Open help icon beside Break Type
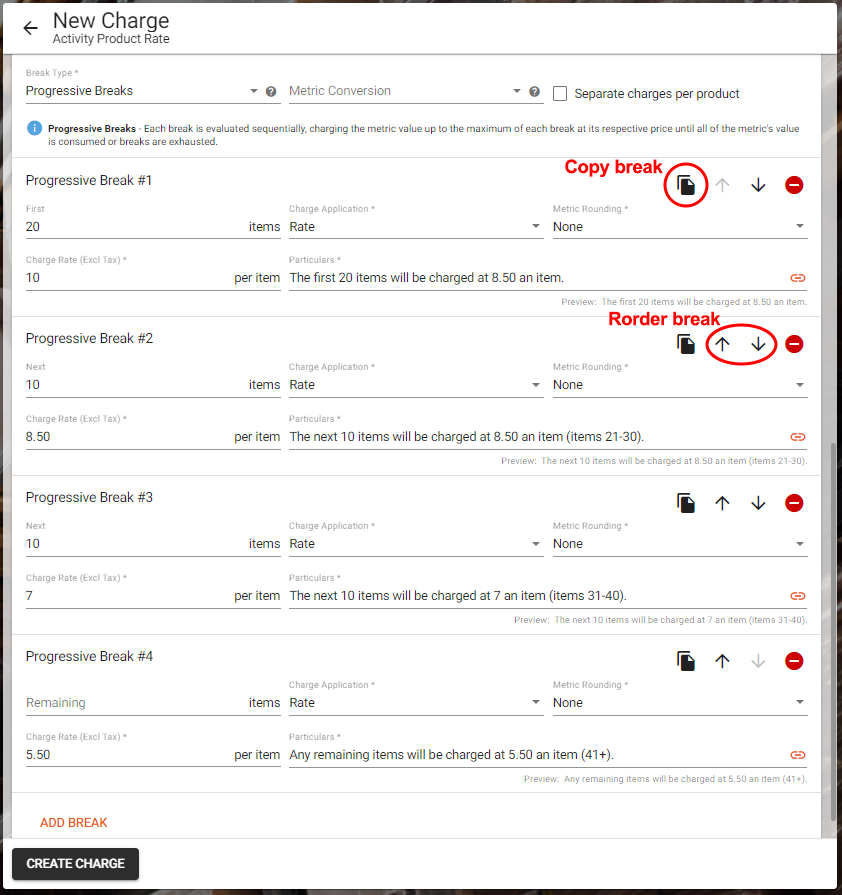 pos(271,91)
